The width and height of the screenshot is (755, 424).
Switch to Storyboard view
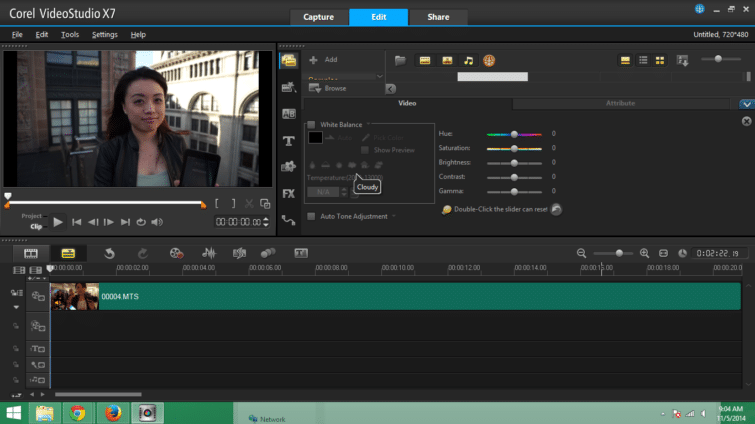pos(31,253)
